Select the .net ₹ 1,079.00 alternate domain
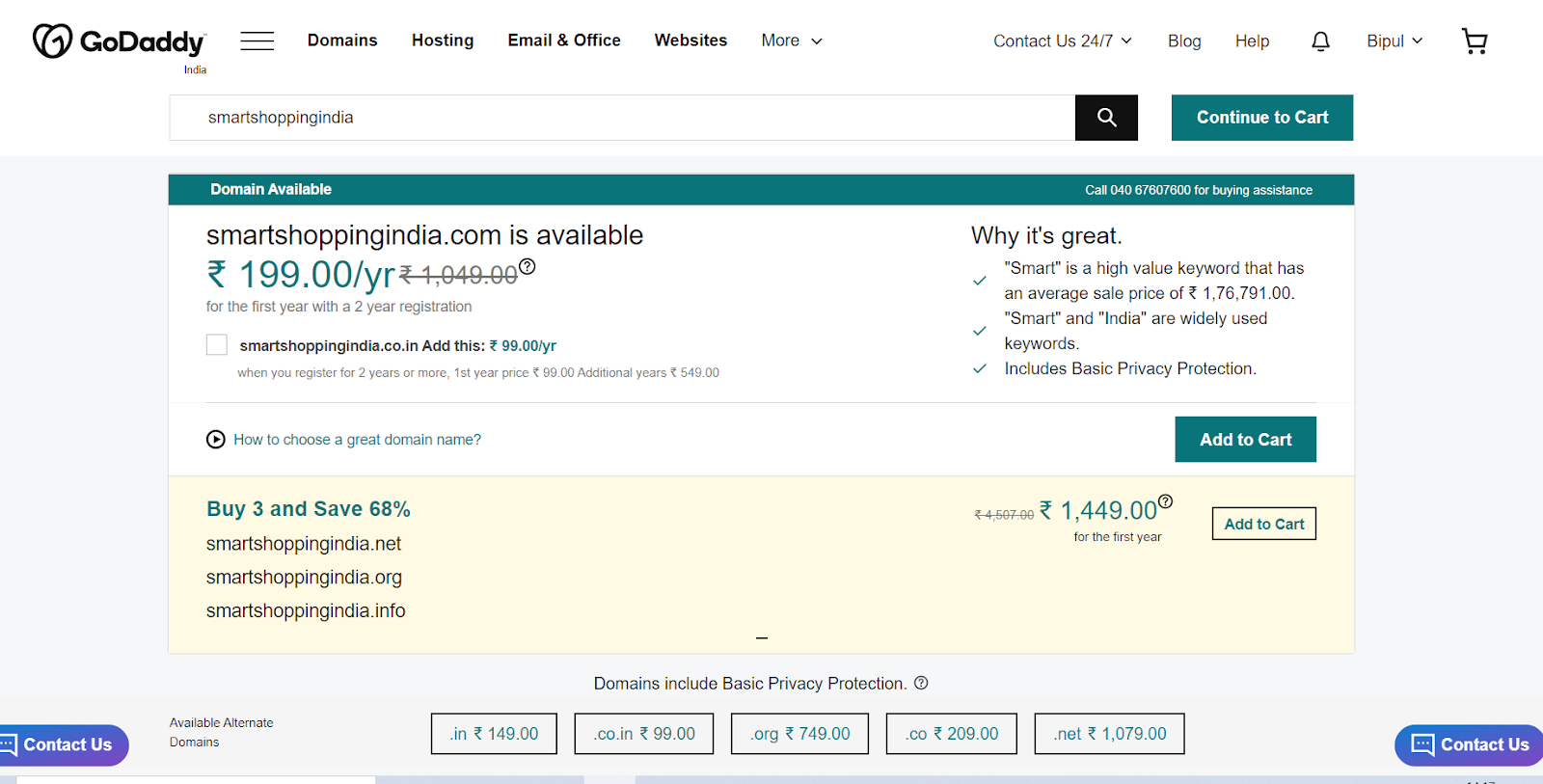This screenshot has height=784, width=1543. pos(1109,734)
